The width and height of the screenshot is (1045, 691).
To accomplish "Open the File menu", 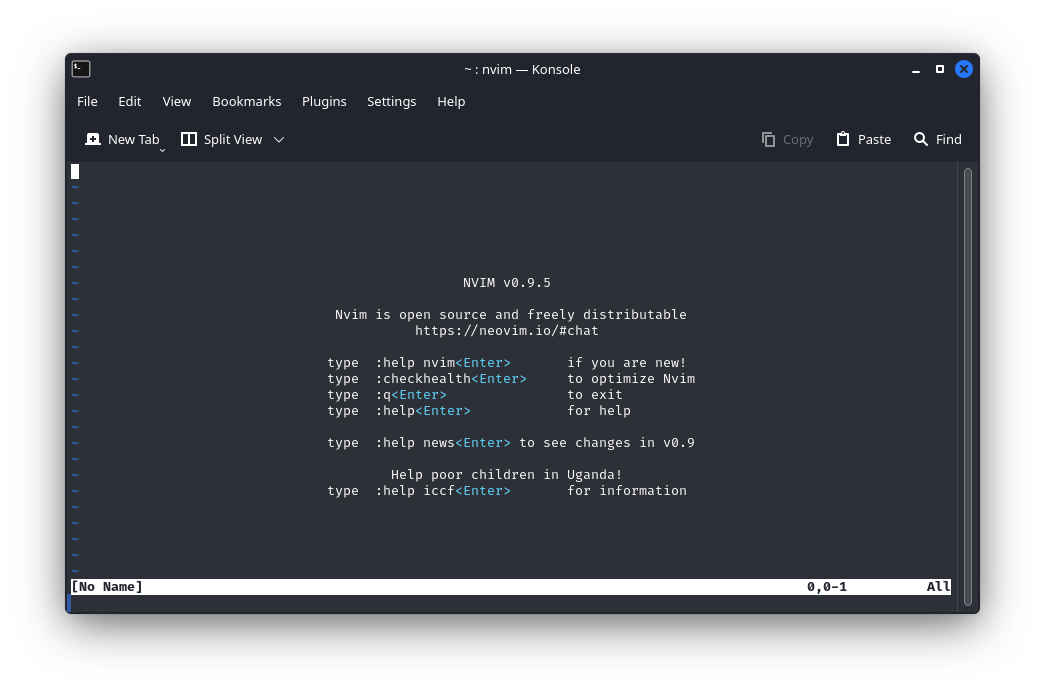I will pos(87,101).
